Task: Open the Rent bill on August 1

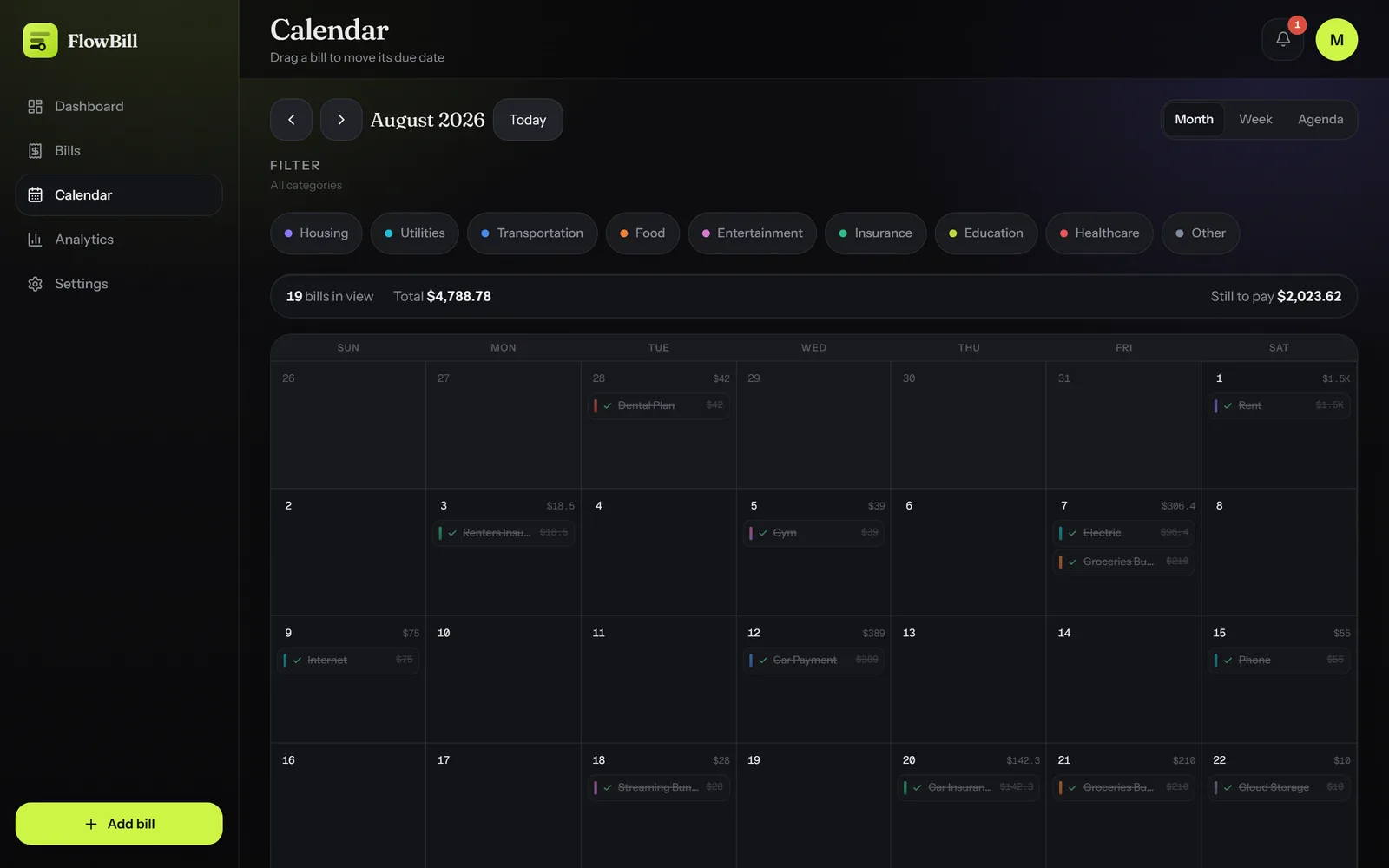Action: (x=1279, y=405)
